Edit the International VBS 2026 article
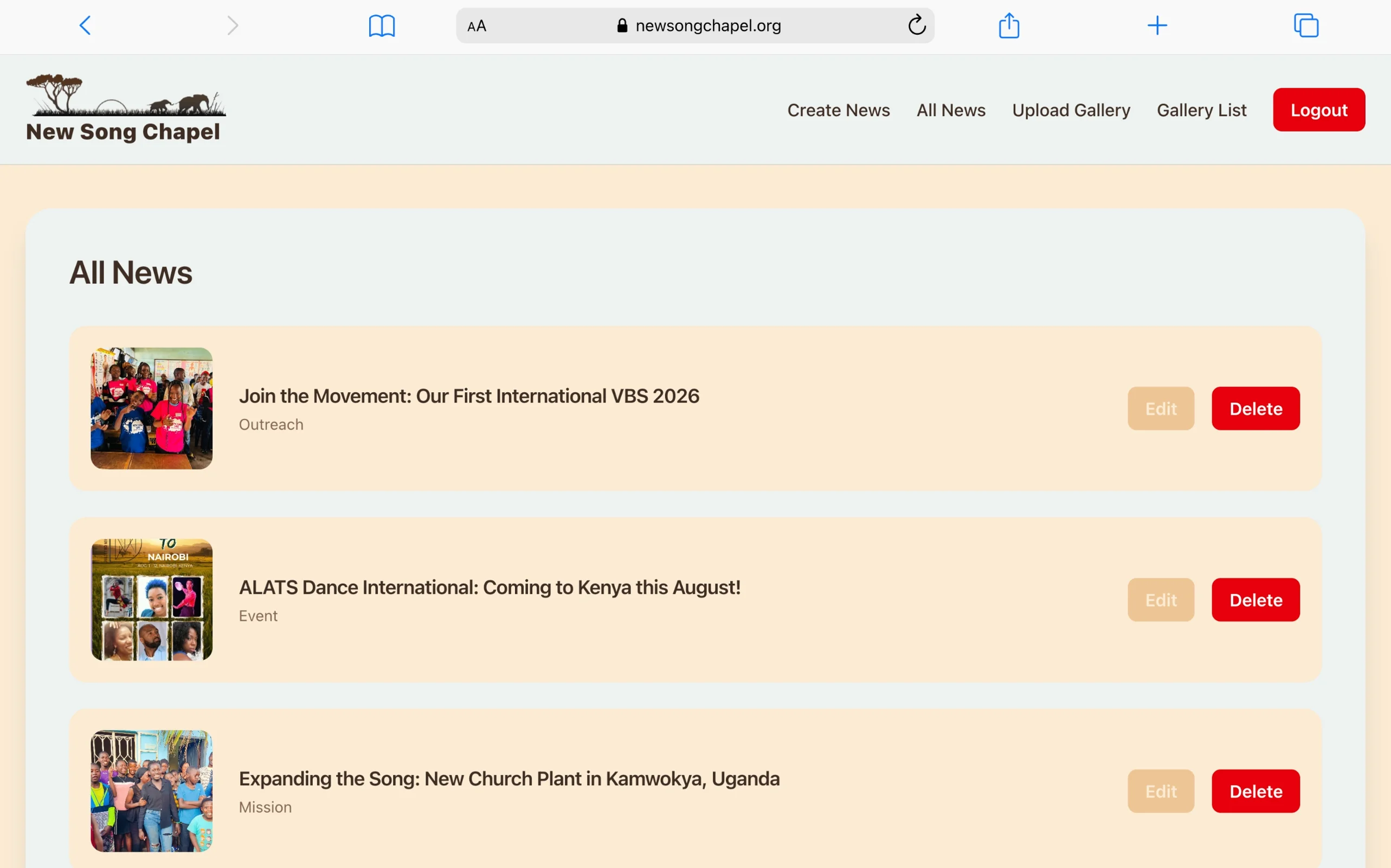 point(1161,408)
